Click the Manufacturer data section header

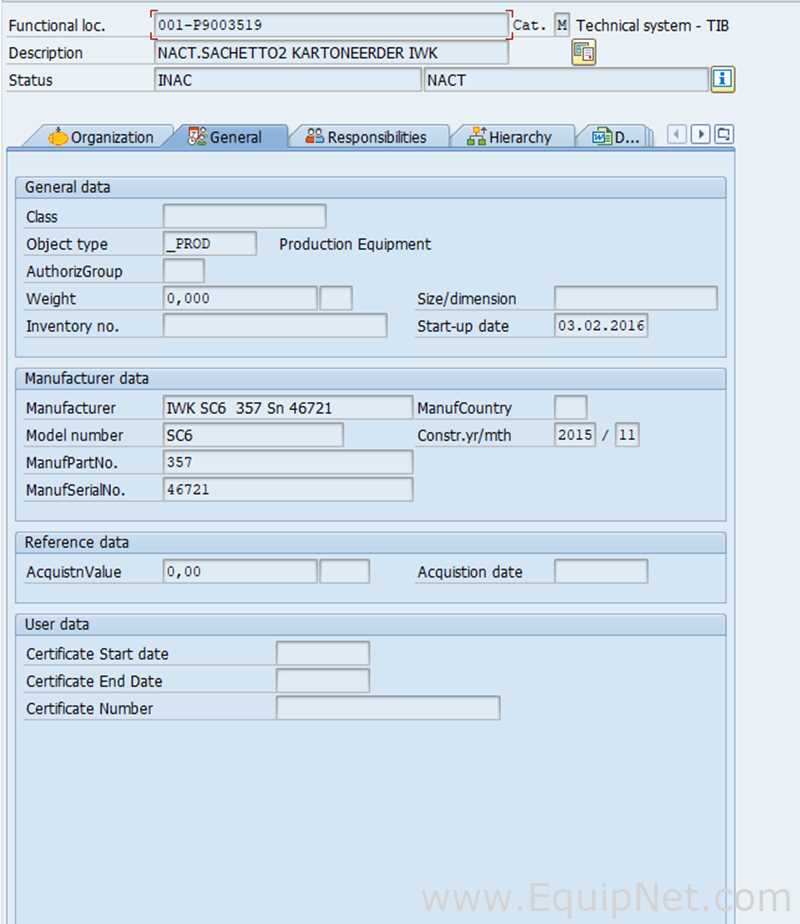pos(371,379)
